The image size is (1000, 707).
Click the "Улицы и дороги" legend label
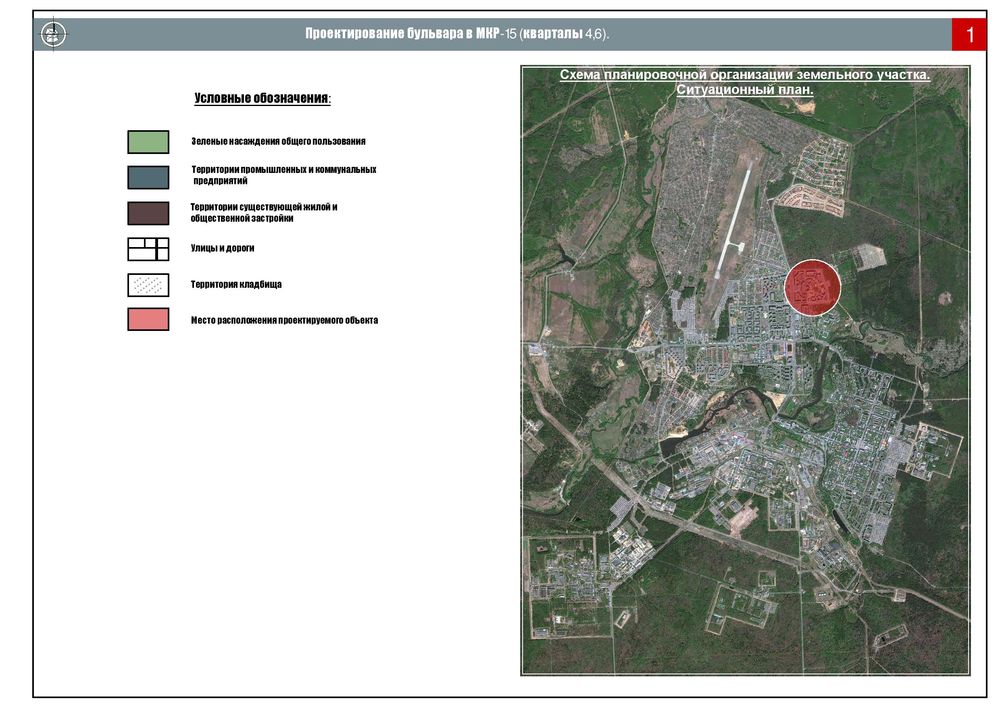[222, 248]
